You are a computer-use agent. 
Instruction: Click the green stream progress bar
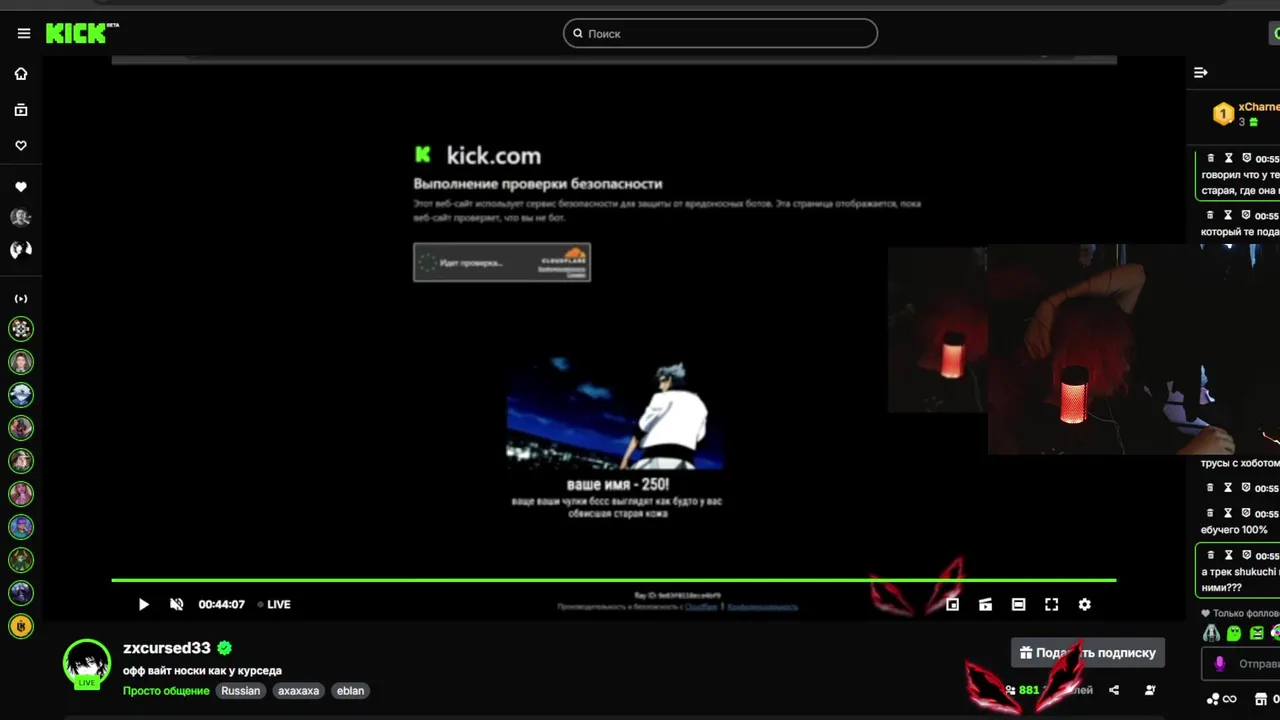[613, 580]
